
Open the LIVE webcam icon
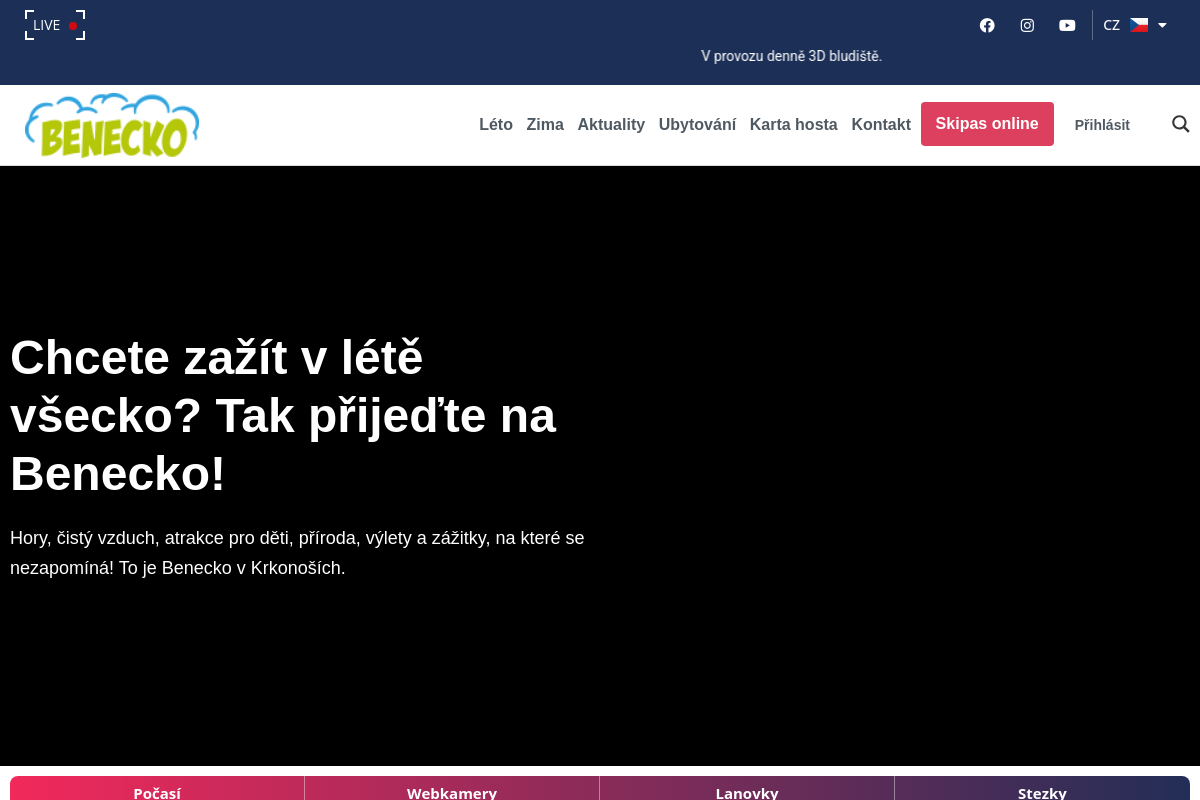pos(55,25)
